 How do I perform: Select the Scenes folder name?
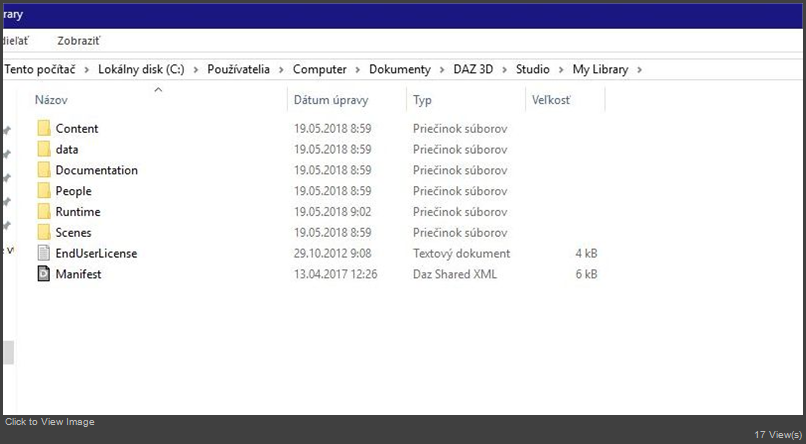(74, 233)
